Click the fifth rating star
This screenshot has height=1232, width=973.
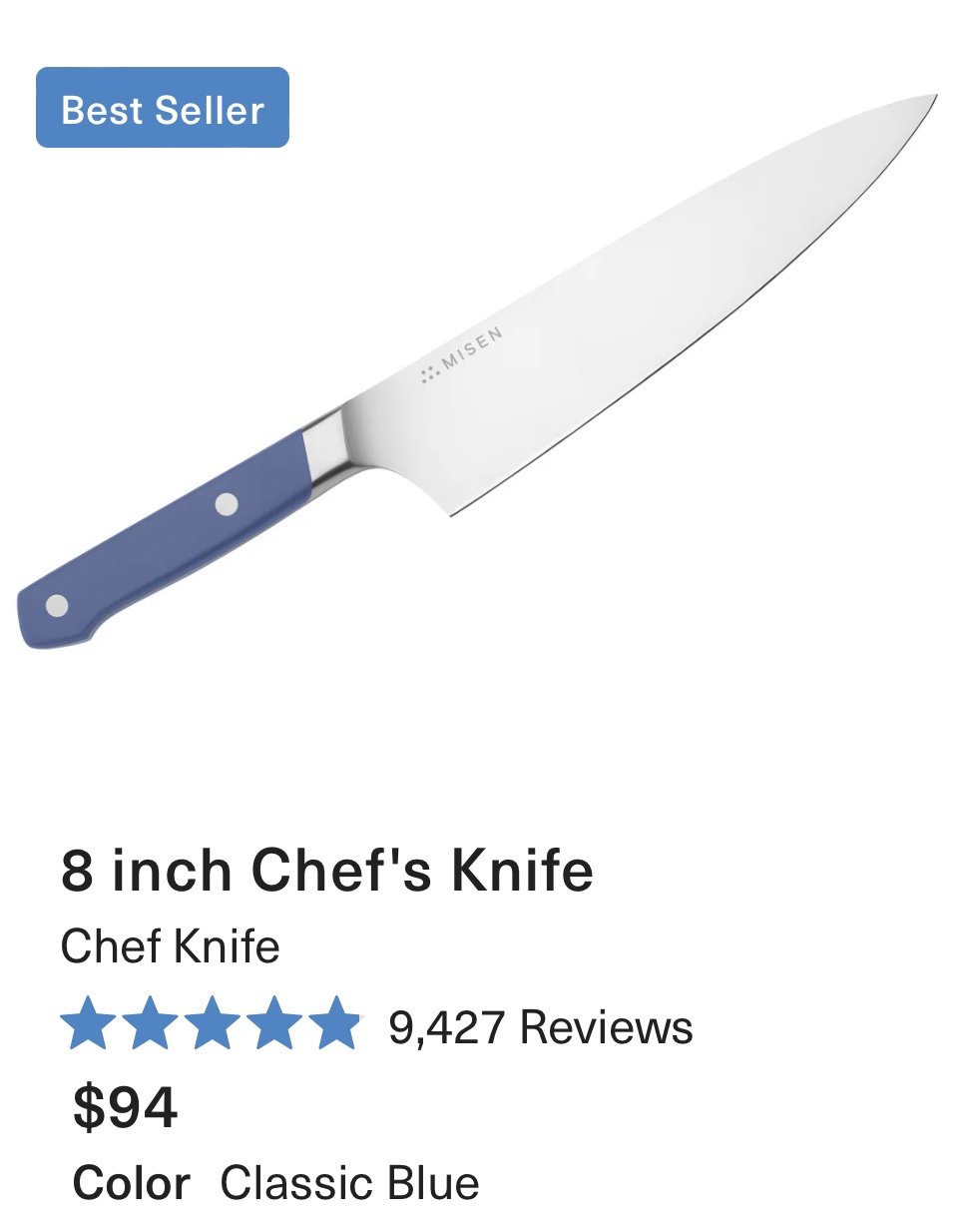point(334,1023)
